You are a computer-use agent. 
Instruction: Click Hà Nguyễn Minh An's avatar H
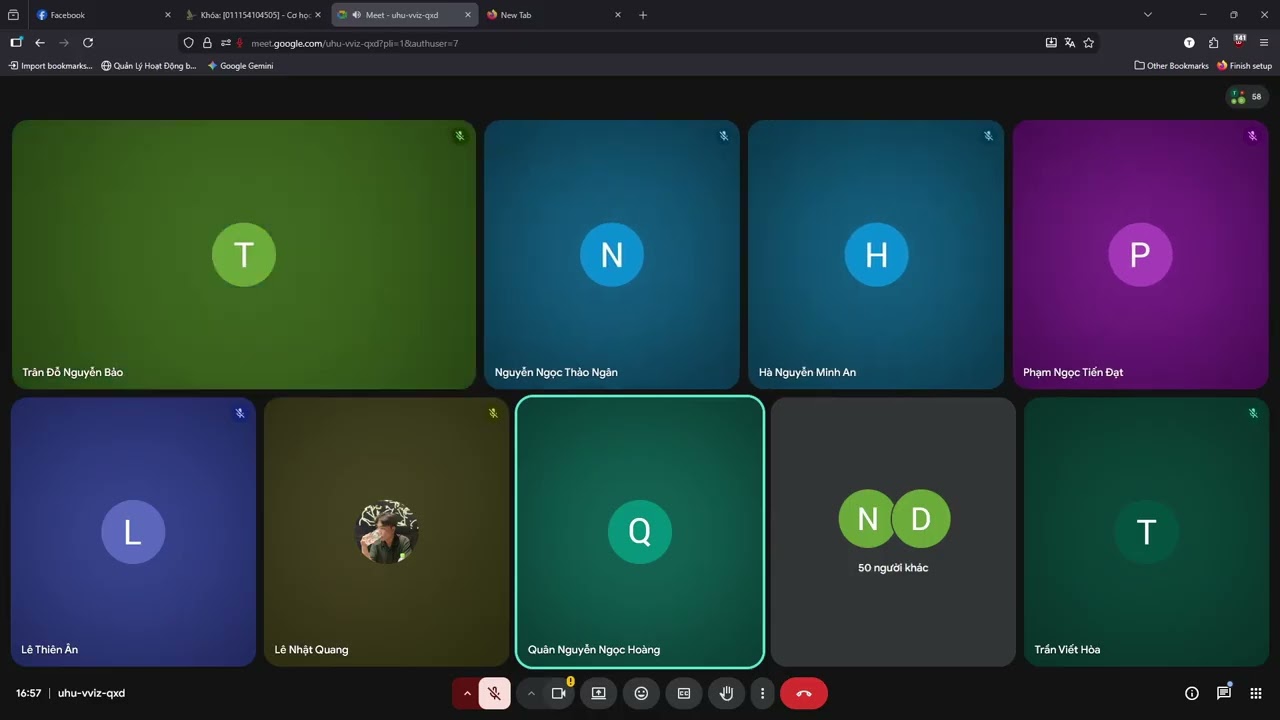coord(876,255)
